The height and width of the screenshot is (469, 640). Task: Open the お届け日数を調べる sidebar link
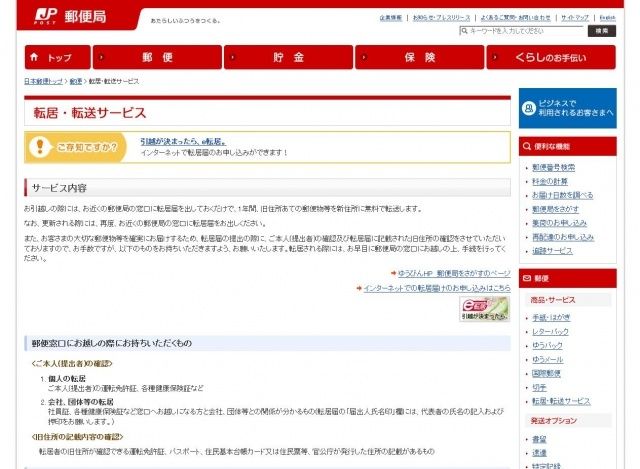click(562, 195)
